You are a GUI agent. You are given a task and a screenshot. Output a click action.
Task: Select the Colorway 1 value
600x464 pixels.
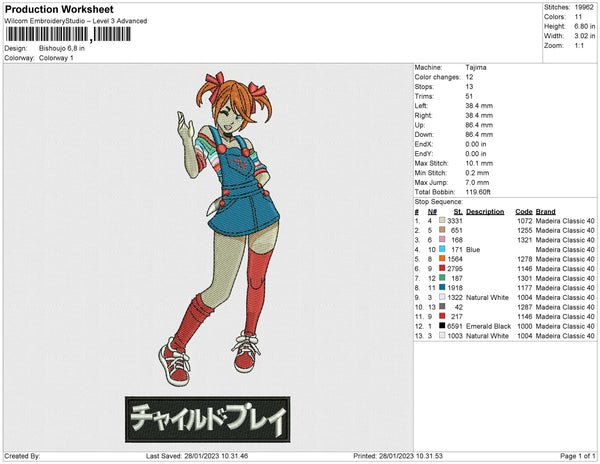[x=56, y=58]
